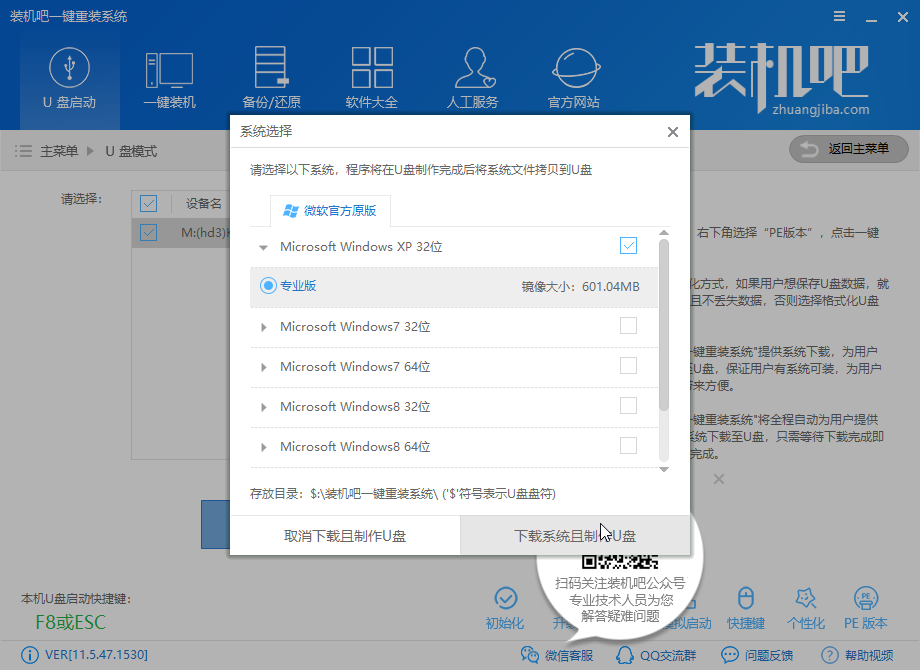Click the 初始化 icon at bottom

click(505, 607)
